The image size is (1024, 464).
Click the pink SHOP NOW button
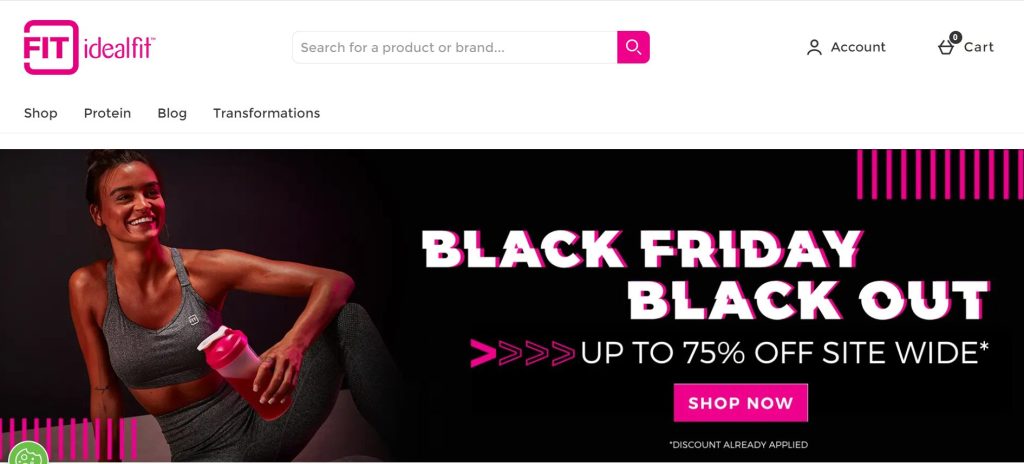pyautogui.click(x=741, y=403)
